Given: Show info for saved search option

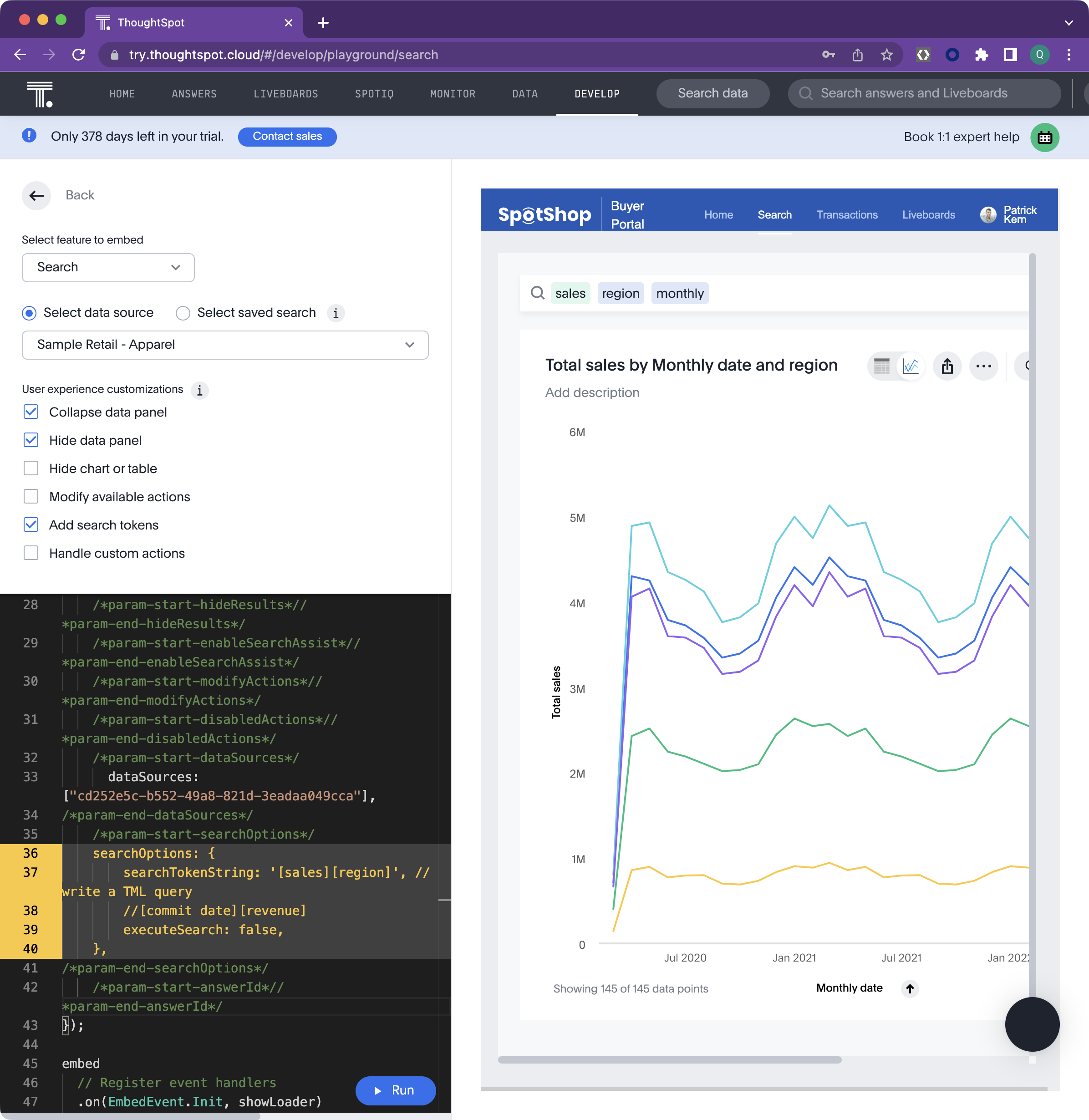Looking at the screenshot, I should tap(336, 313).
